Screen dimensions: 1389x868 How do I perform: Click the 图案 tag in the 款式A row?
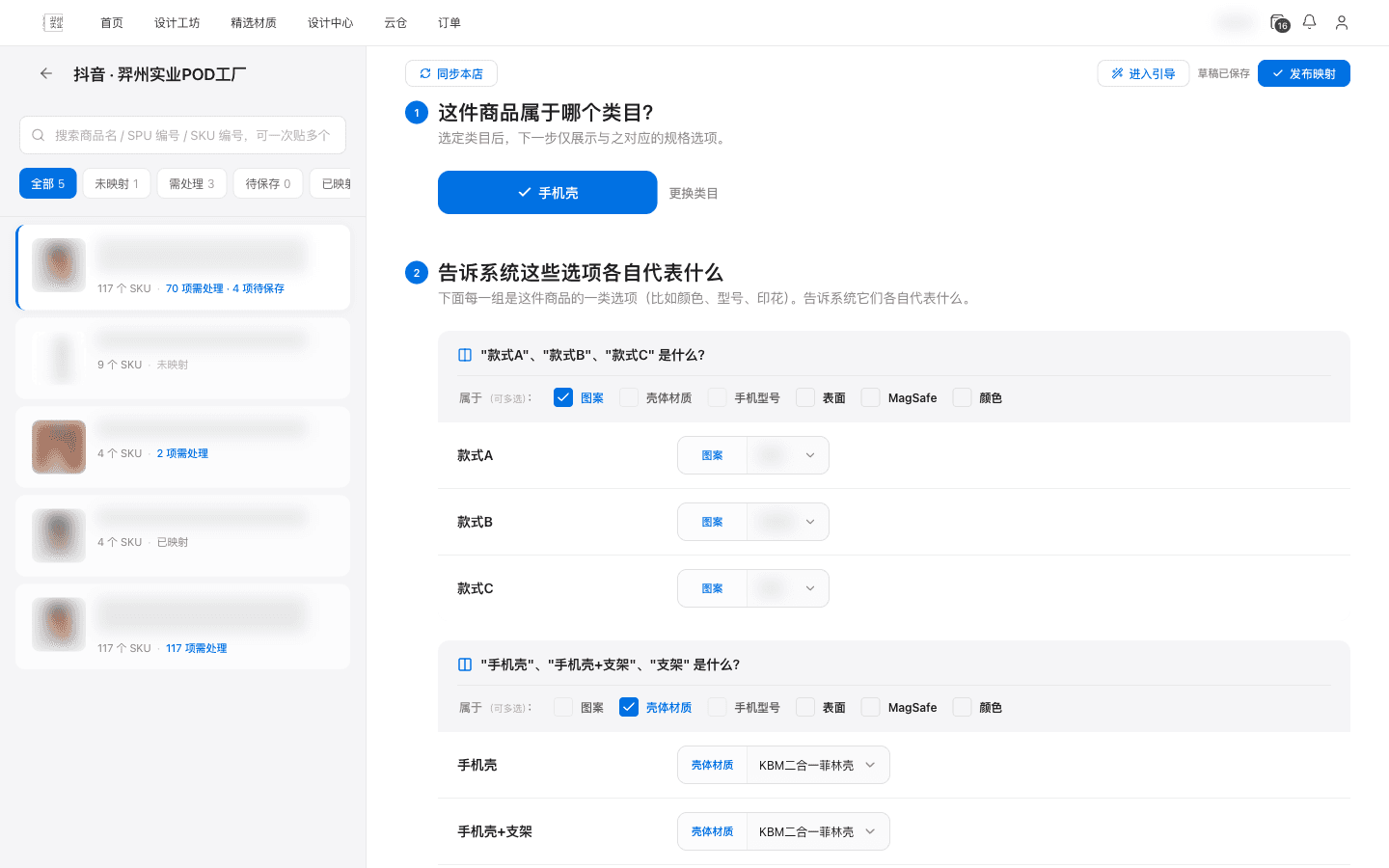[712, 455]
